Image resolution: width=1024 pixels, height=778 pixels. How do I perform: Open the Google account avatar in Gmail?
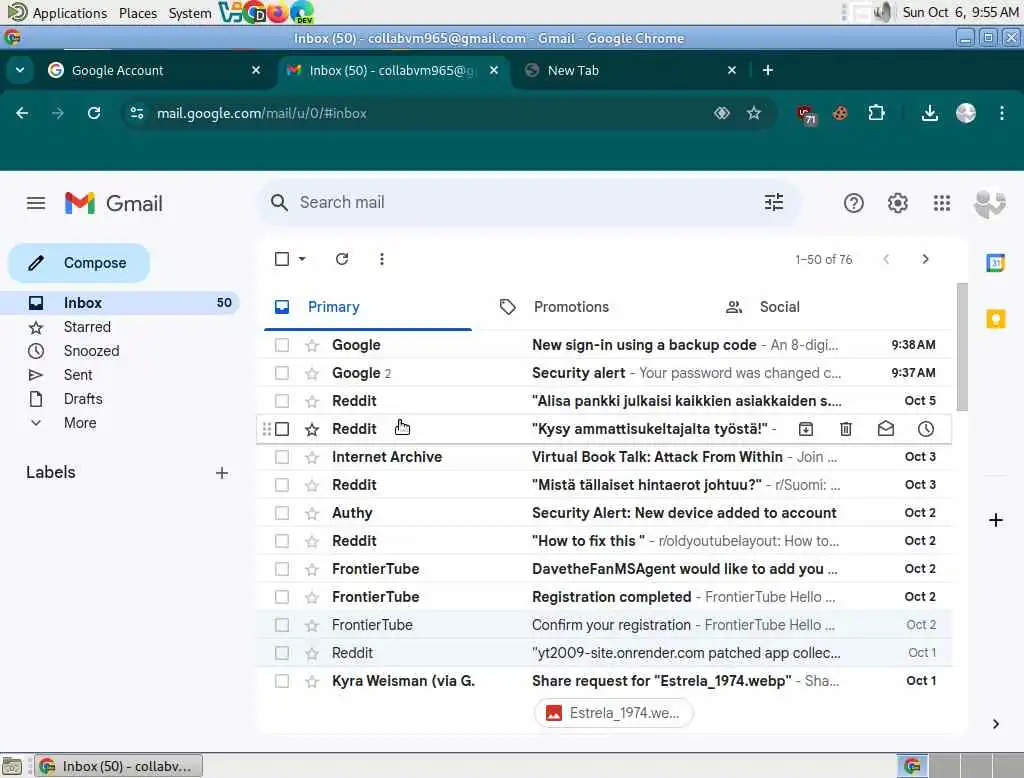click(989, 204)
